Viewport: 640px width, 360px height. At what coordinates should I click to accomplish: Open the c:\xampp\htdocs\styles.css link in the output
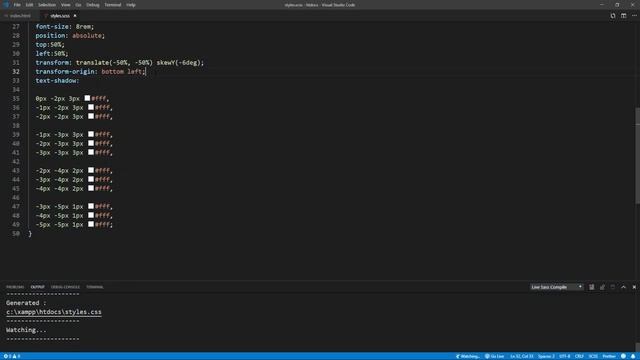(x=54, y=312)
